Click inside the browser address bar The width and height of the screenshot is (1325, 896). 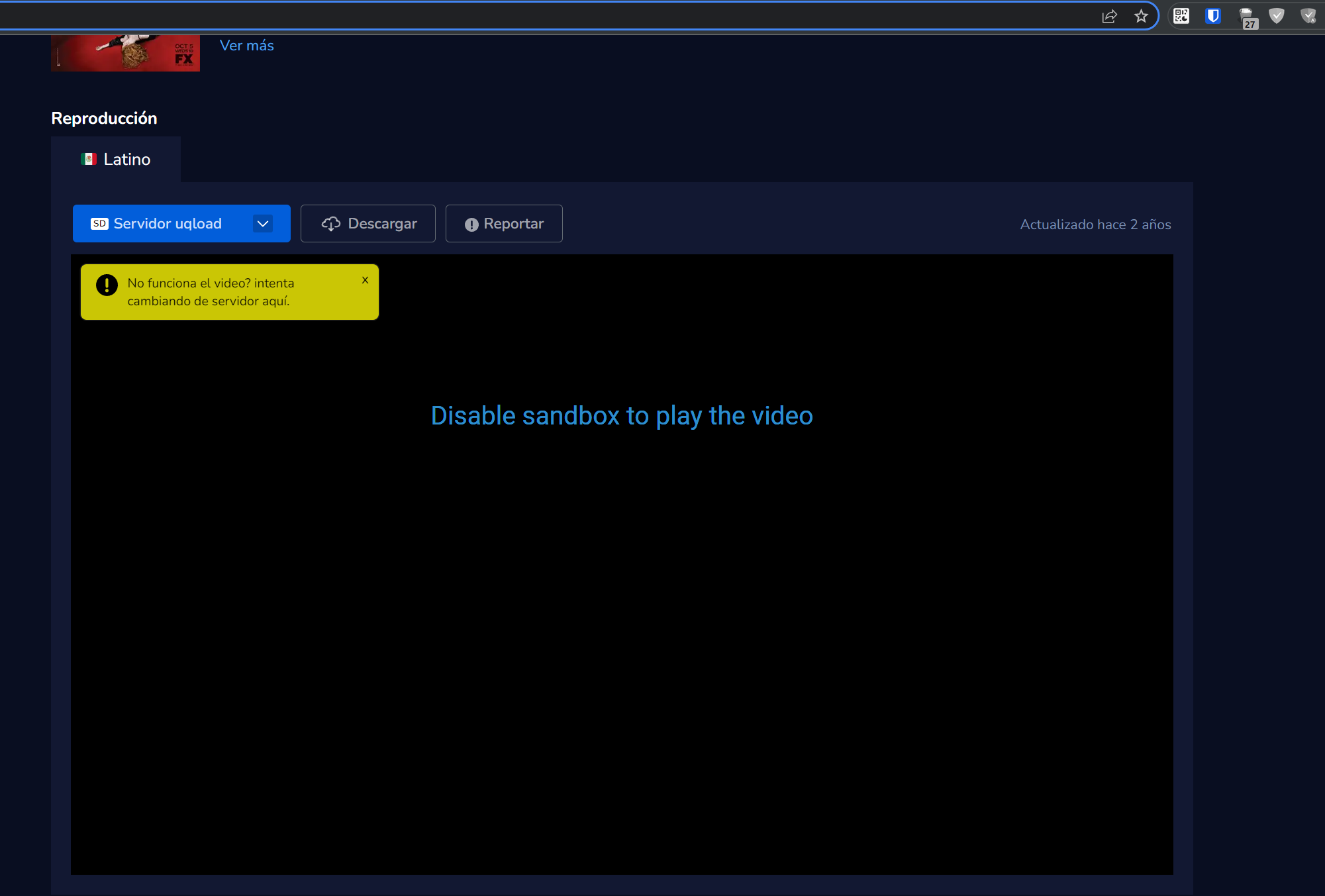pyautogui.click(x=530, y=17)
